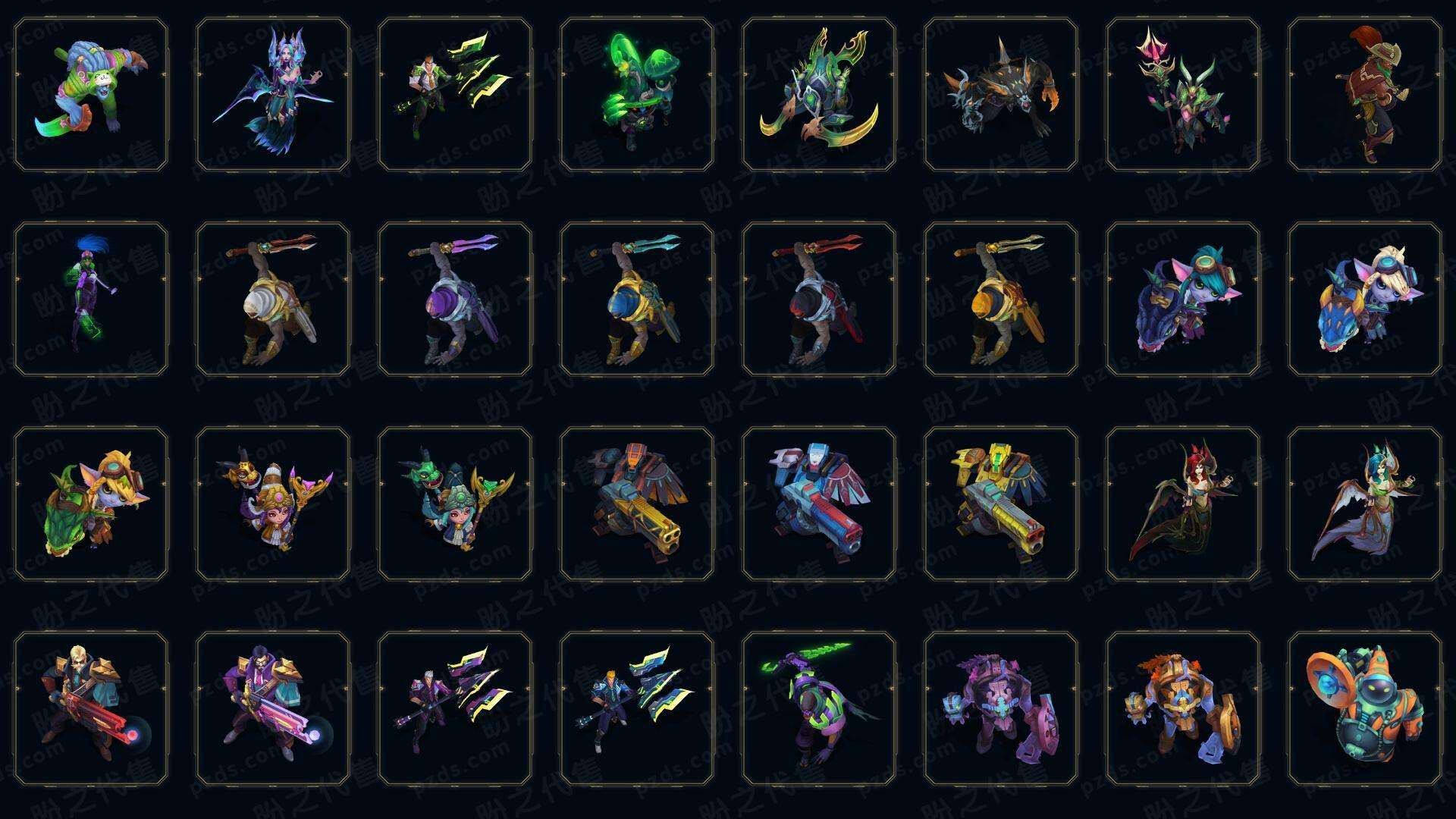1456x819 pixels.
Task: Choose the purple stone golem skin
Action: 1001,708
